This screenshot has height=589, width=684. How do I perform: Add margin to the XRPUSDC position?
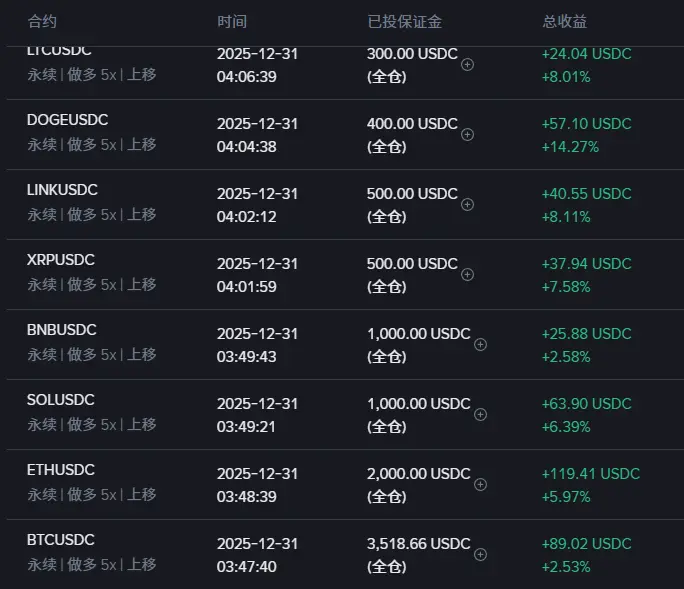tap(467, 274)
